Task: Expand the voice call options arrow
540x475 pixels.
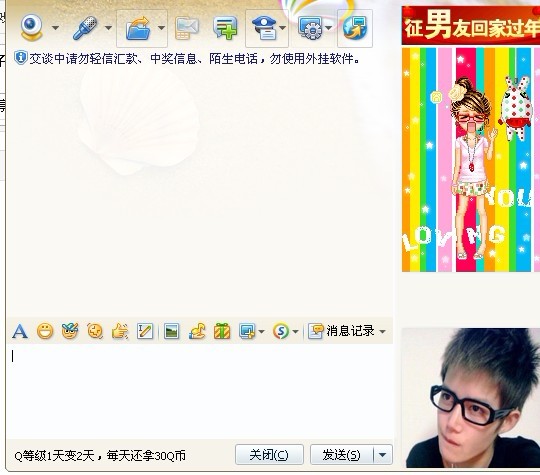Action: pos(108,28)
